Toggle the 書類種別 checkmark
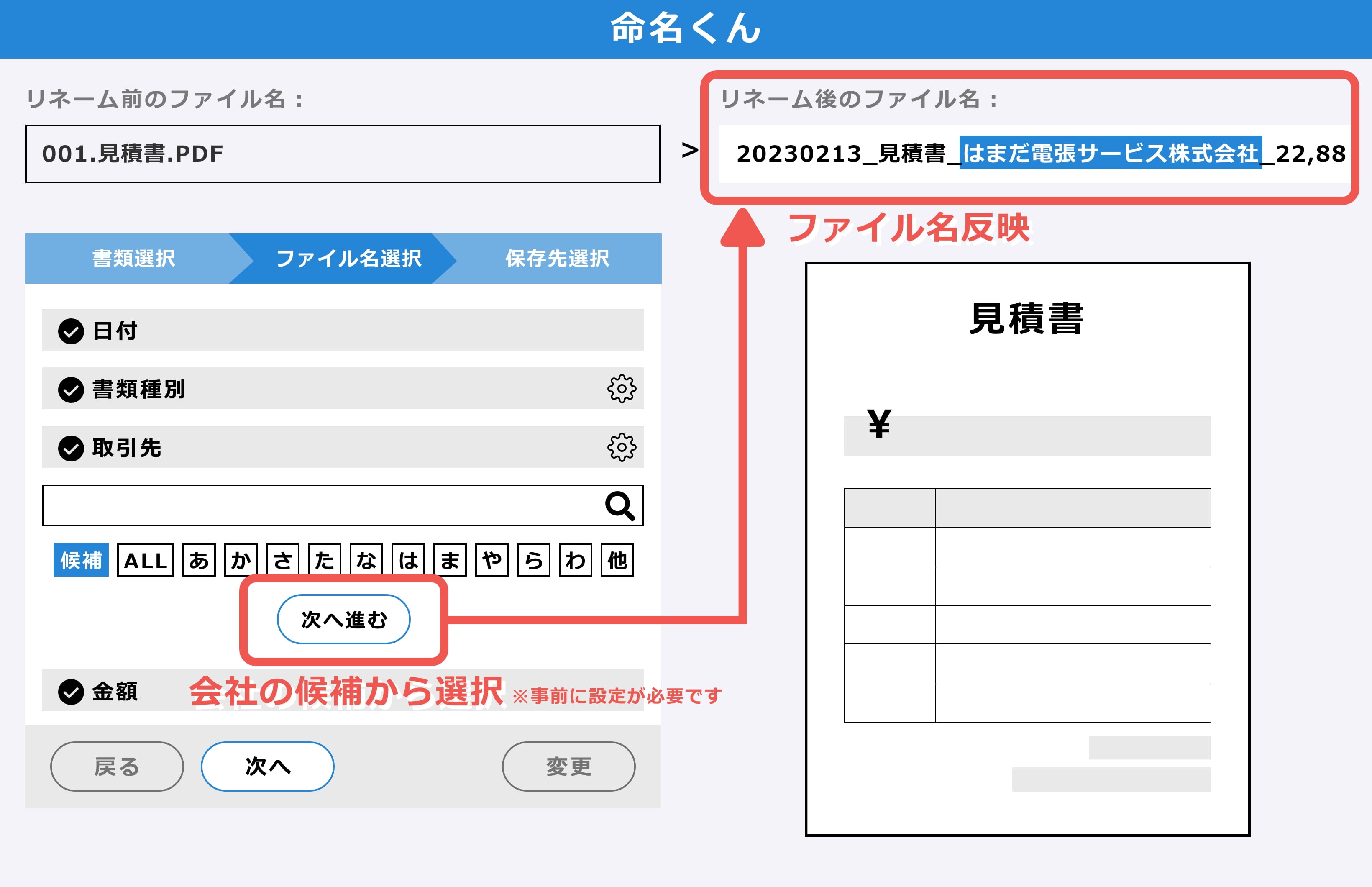This screenshot has height=887, width=1372. point(72,390)
